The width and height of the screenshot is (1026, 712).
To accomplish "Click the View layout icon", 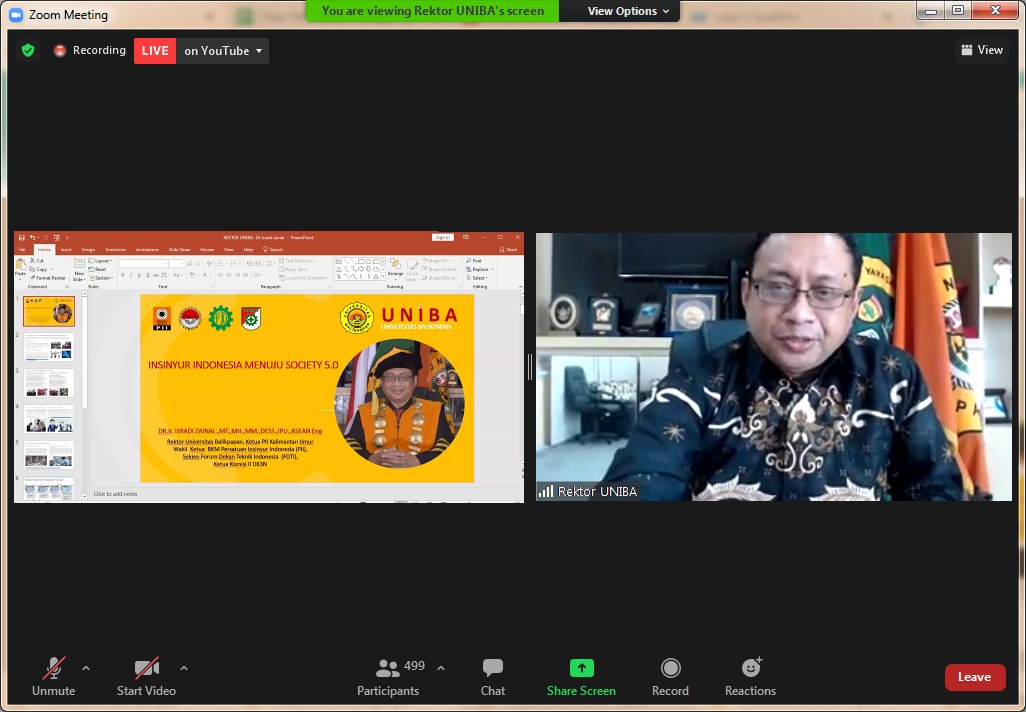I will point(981,50).
